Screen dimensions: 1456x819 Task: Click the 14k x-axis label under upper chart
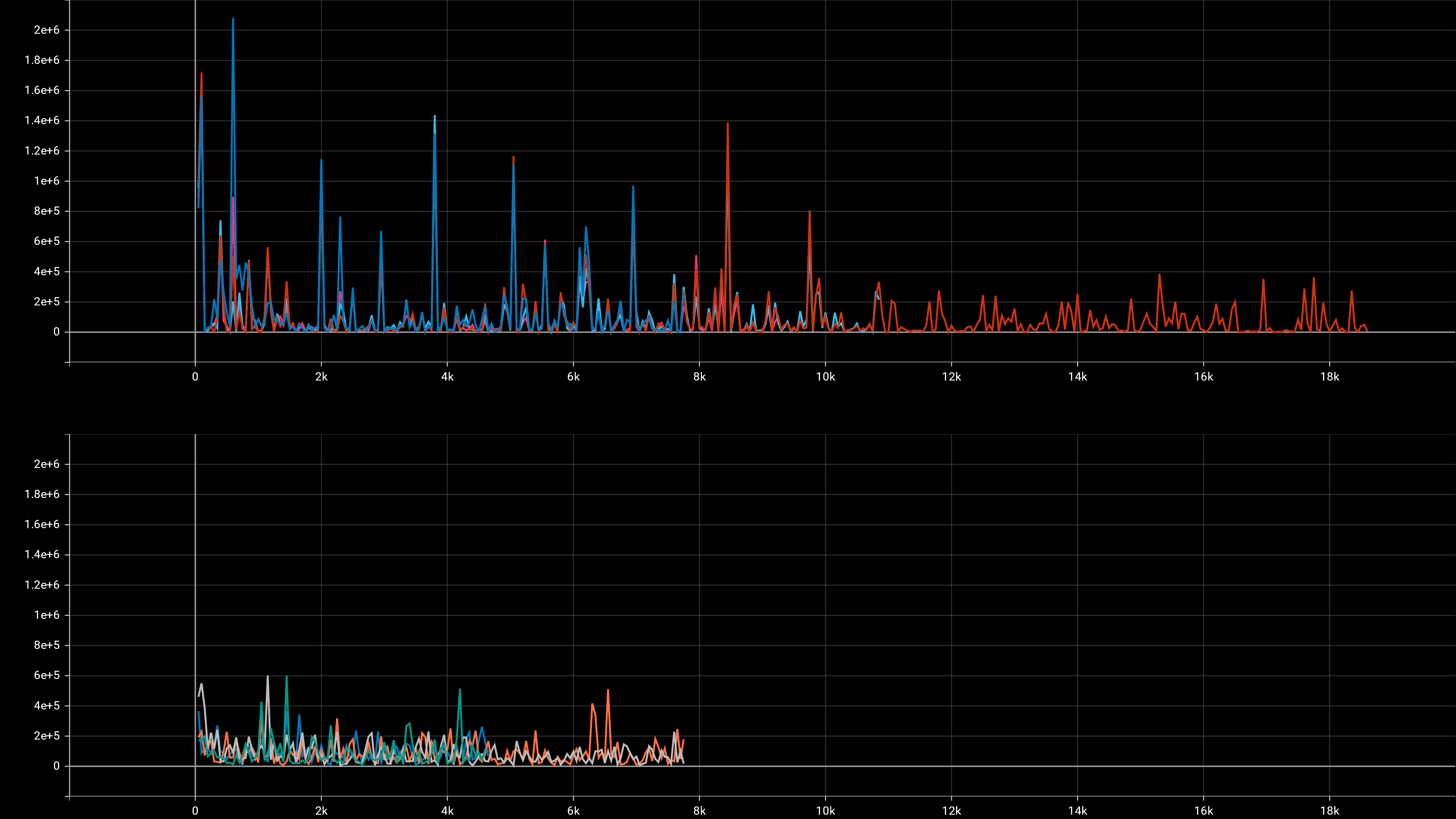click(x=1077, y=377)
